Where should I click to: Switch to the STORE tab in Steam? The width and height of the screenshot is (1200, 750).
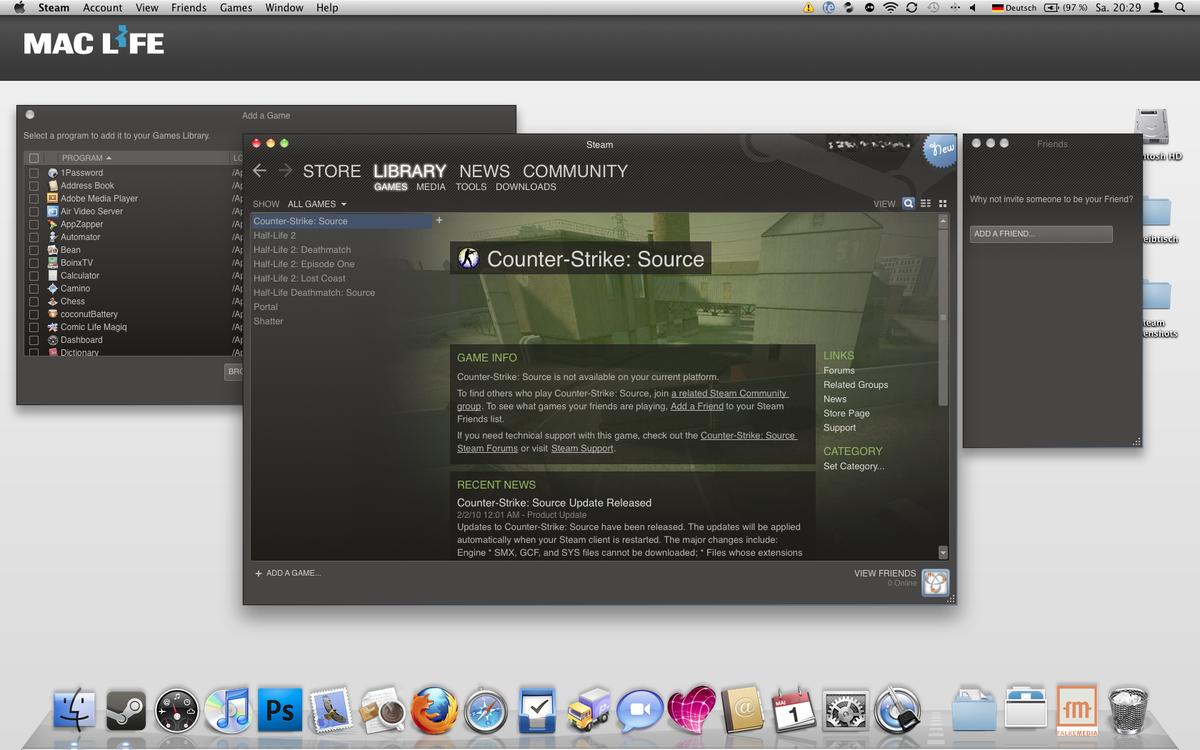click(x=332, y=171)
